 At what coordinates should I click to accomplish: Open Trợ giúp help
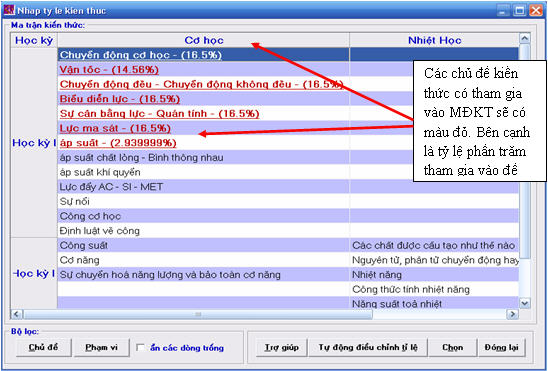pos(281,347)
